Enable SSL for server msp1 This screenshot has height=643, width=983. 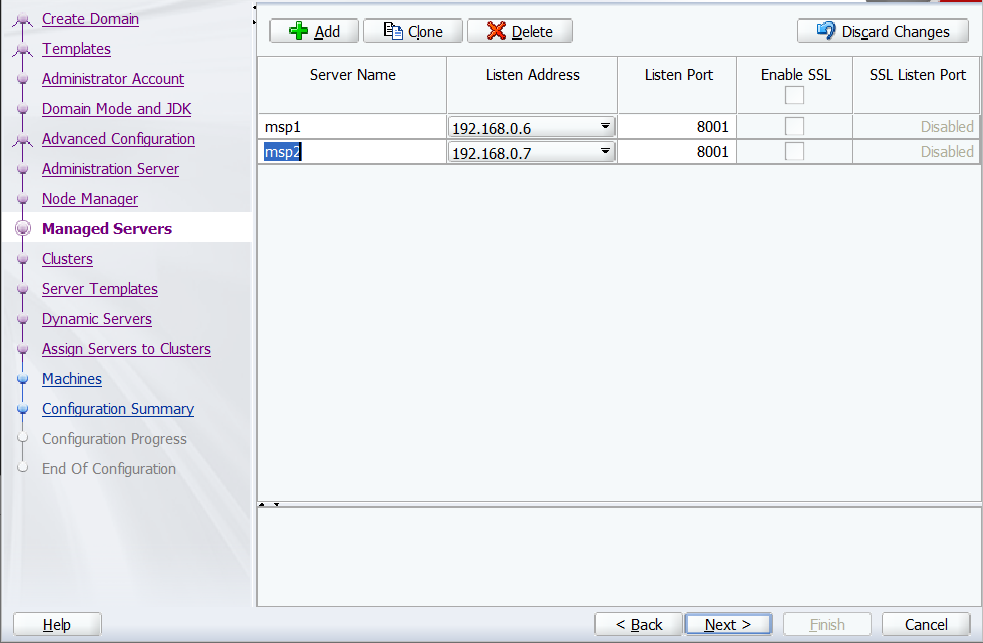click(x=794, y=125)
